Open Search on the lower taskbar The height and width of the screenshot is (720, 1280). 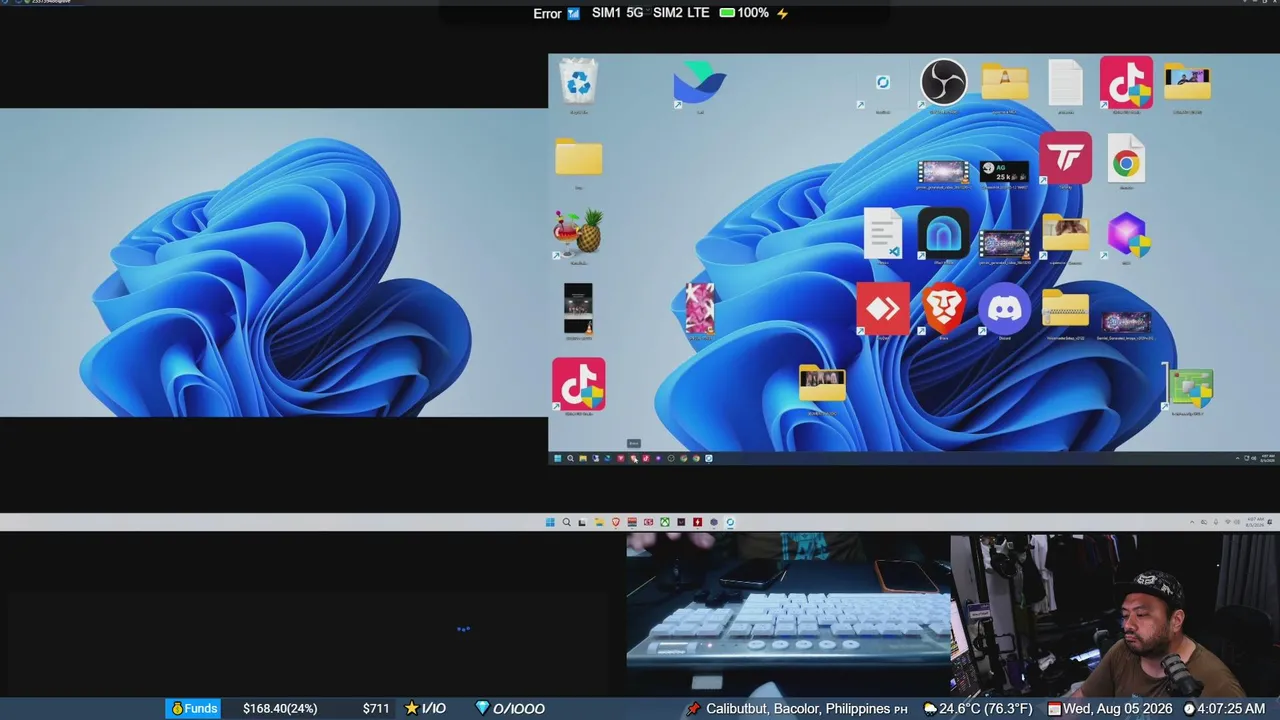[x=566, y=522]
